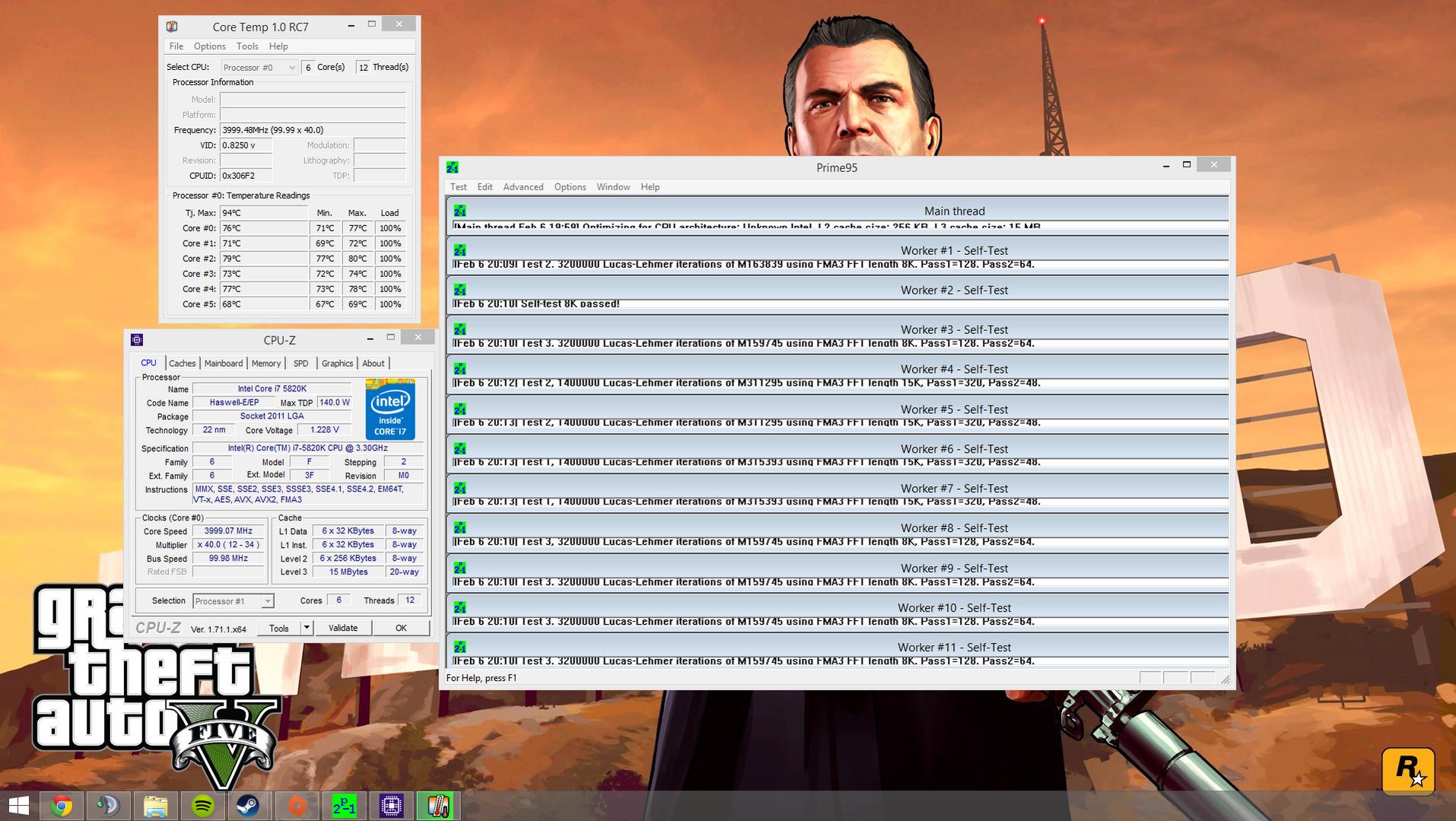The width and height of the screenshot is (1456, 821).
Task: Open Prime95 Help menu
Action: pyautogui.click(x=650, y=187)
